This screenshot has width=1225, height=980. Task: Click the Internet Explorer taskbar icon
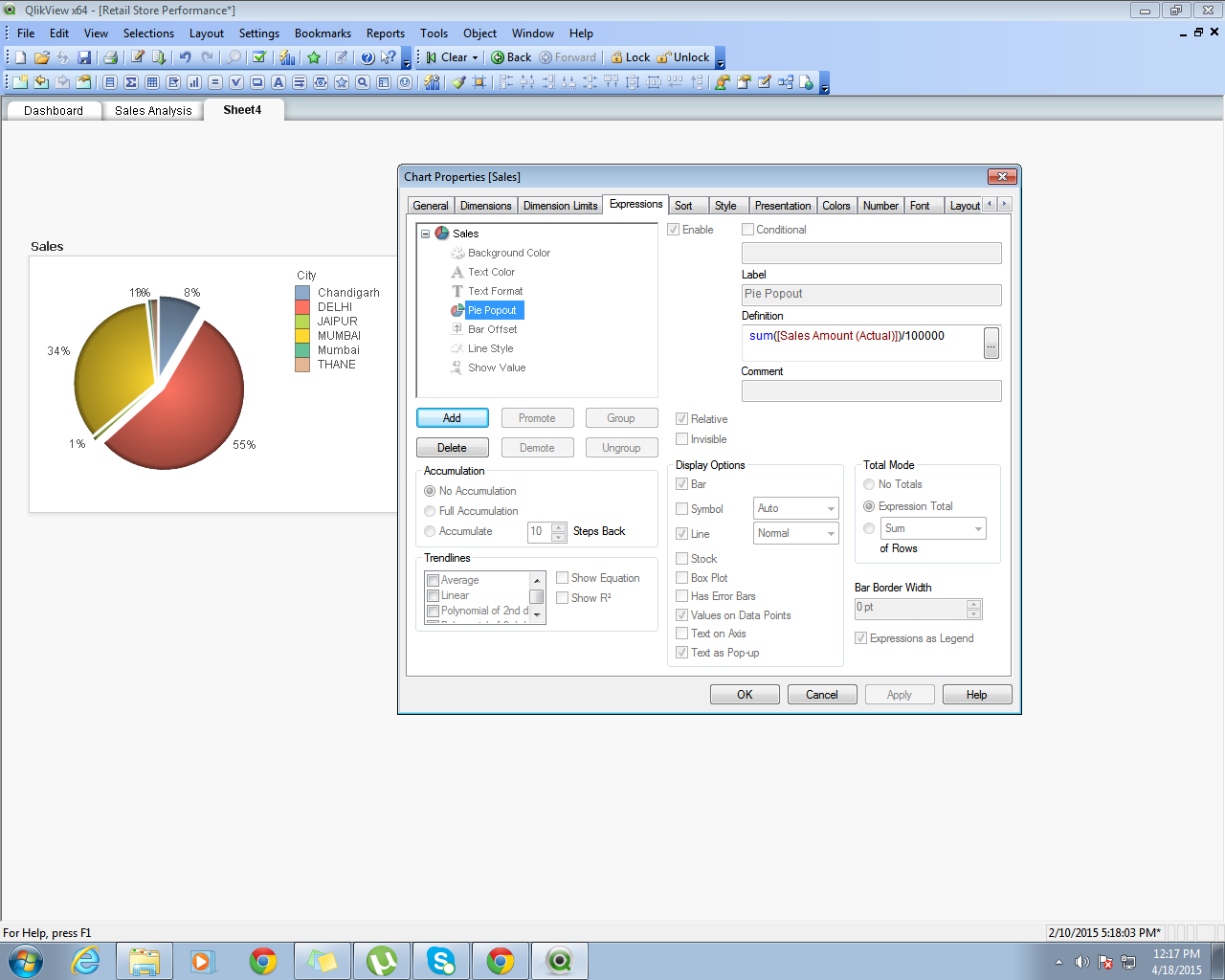click(x=86, y=961)
